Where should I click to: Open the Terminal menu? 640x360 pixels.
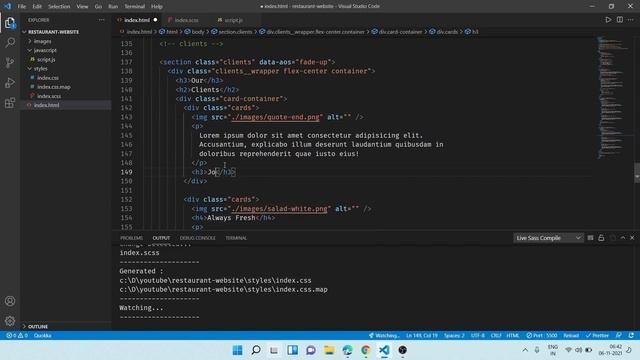tap(135, 6)
